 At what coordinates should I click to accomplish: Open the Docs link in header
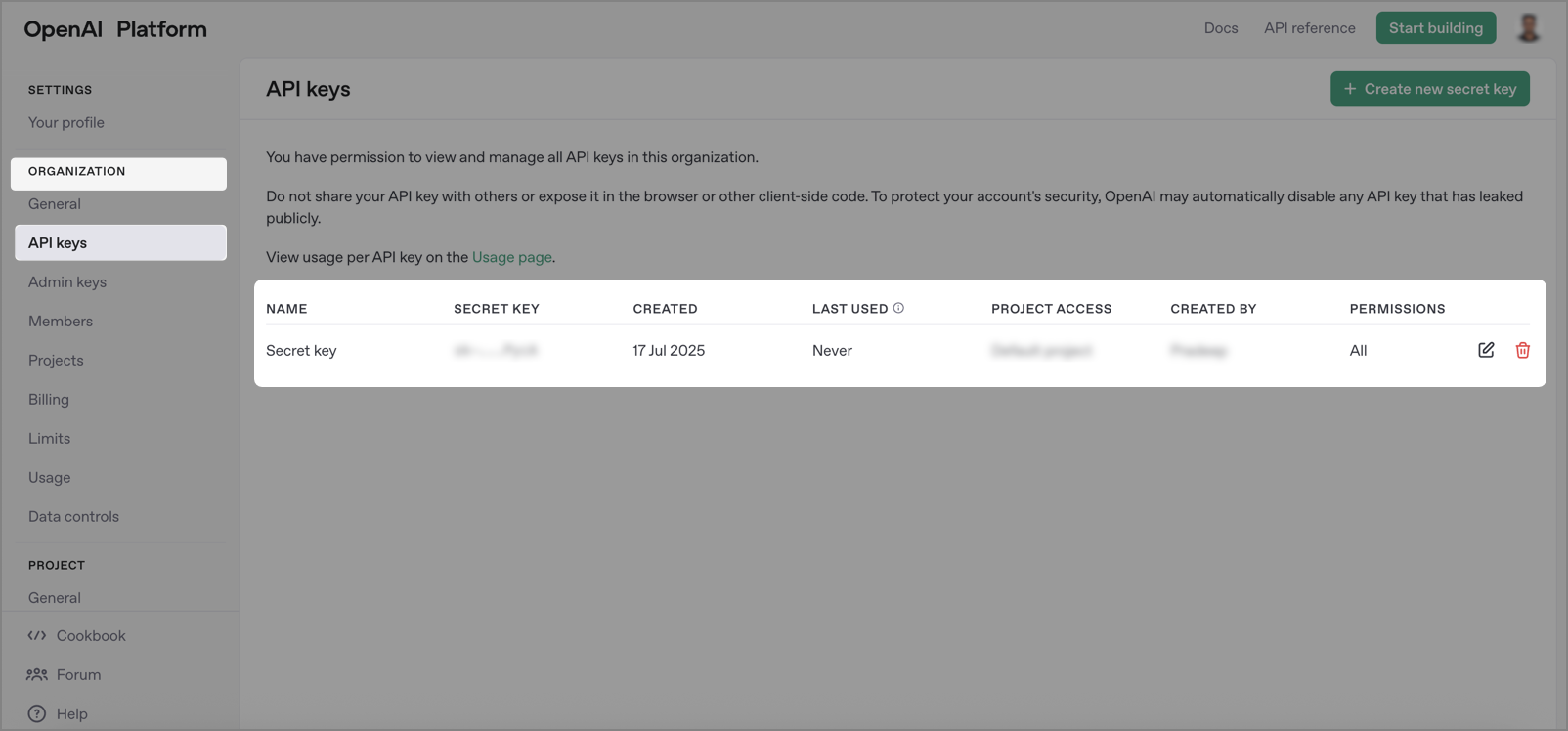[x=1220, y=28]
